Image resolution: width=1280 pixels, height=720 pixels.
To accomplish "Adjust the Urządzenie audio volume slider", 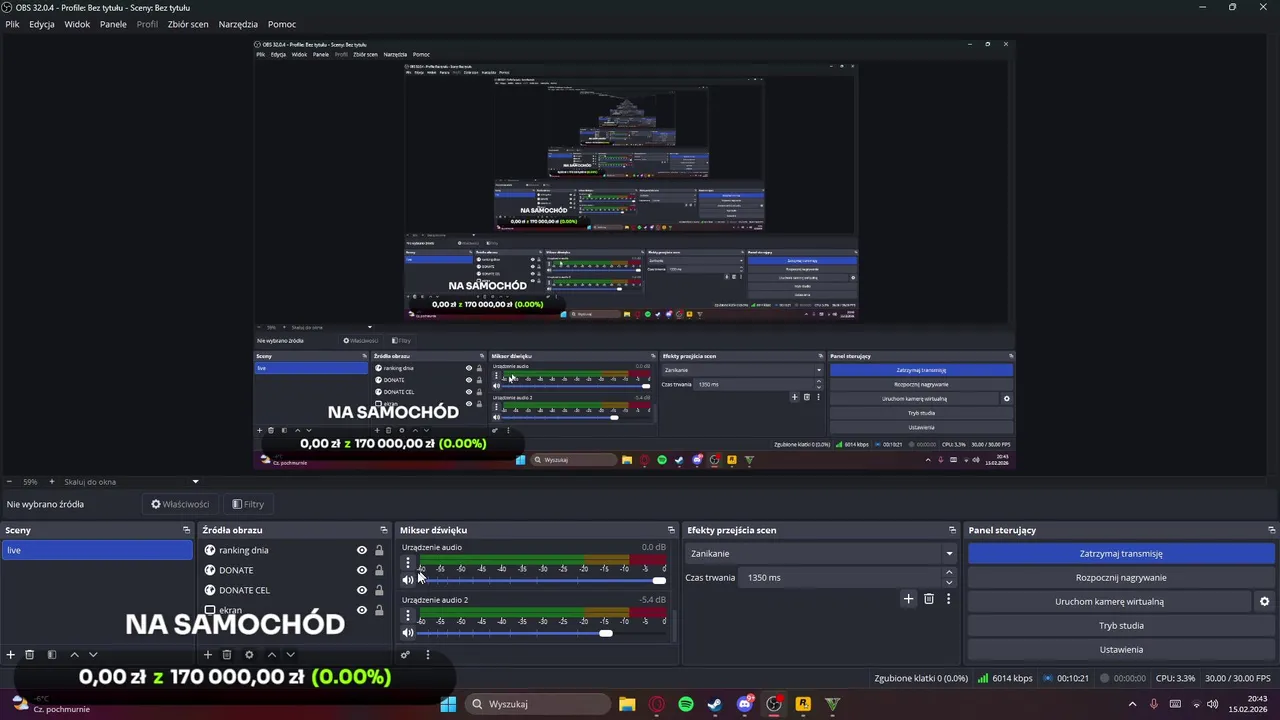I will (x=542, y=581).
